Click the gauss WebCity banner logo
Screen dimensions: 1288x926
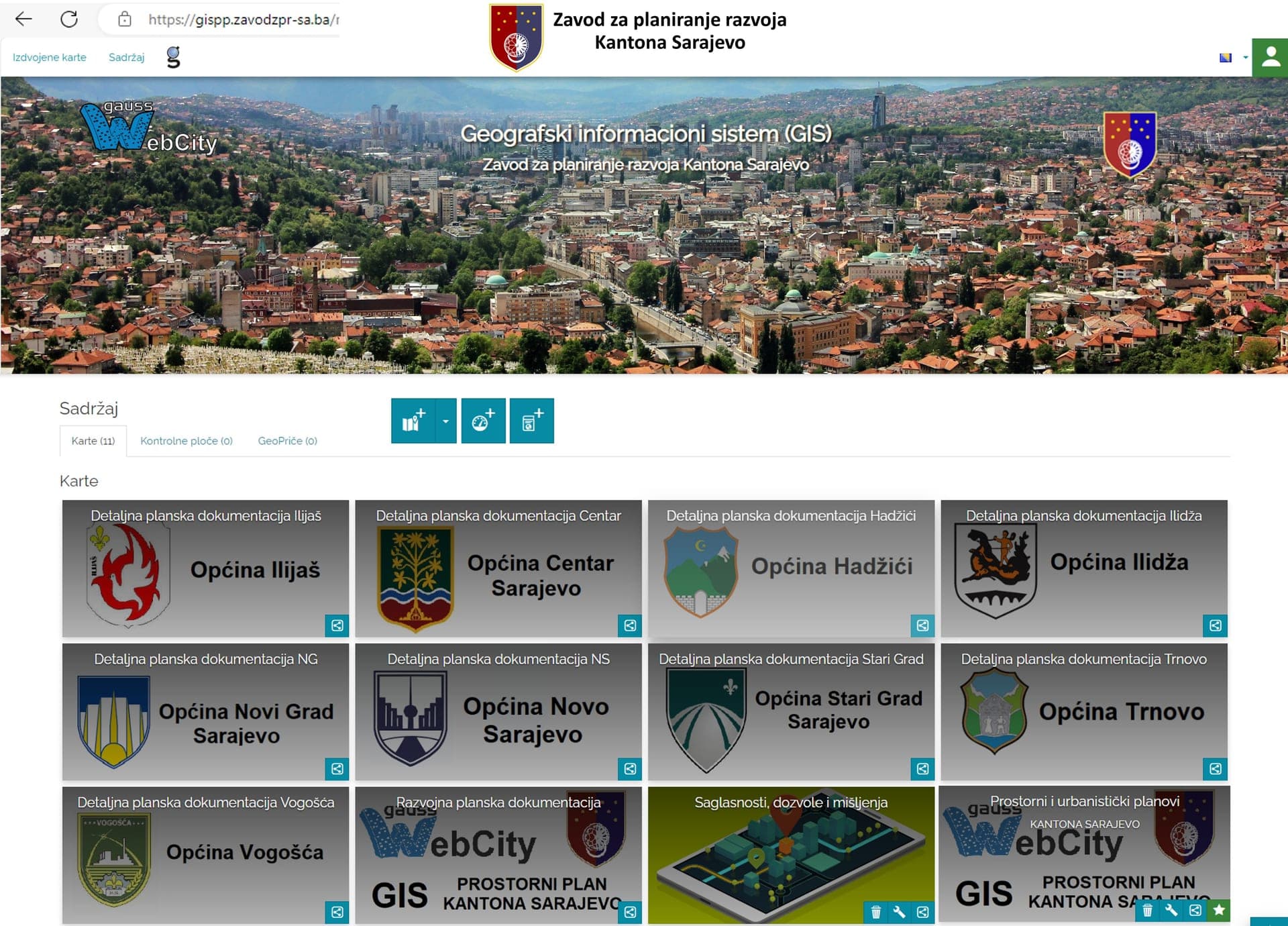pyautogui.click(x=149, y=127)
